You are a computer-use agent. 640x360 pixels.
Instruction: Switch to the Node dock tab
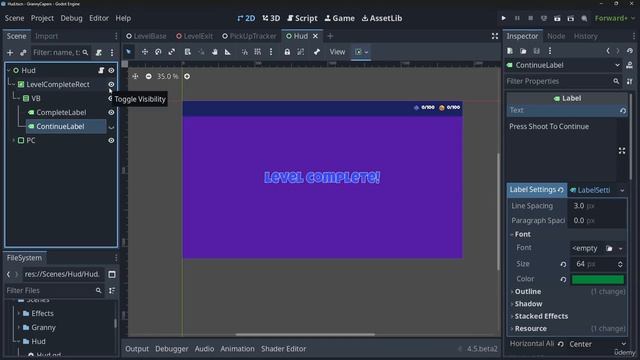click(x=556, y=36)
